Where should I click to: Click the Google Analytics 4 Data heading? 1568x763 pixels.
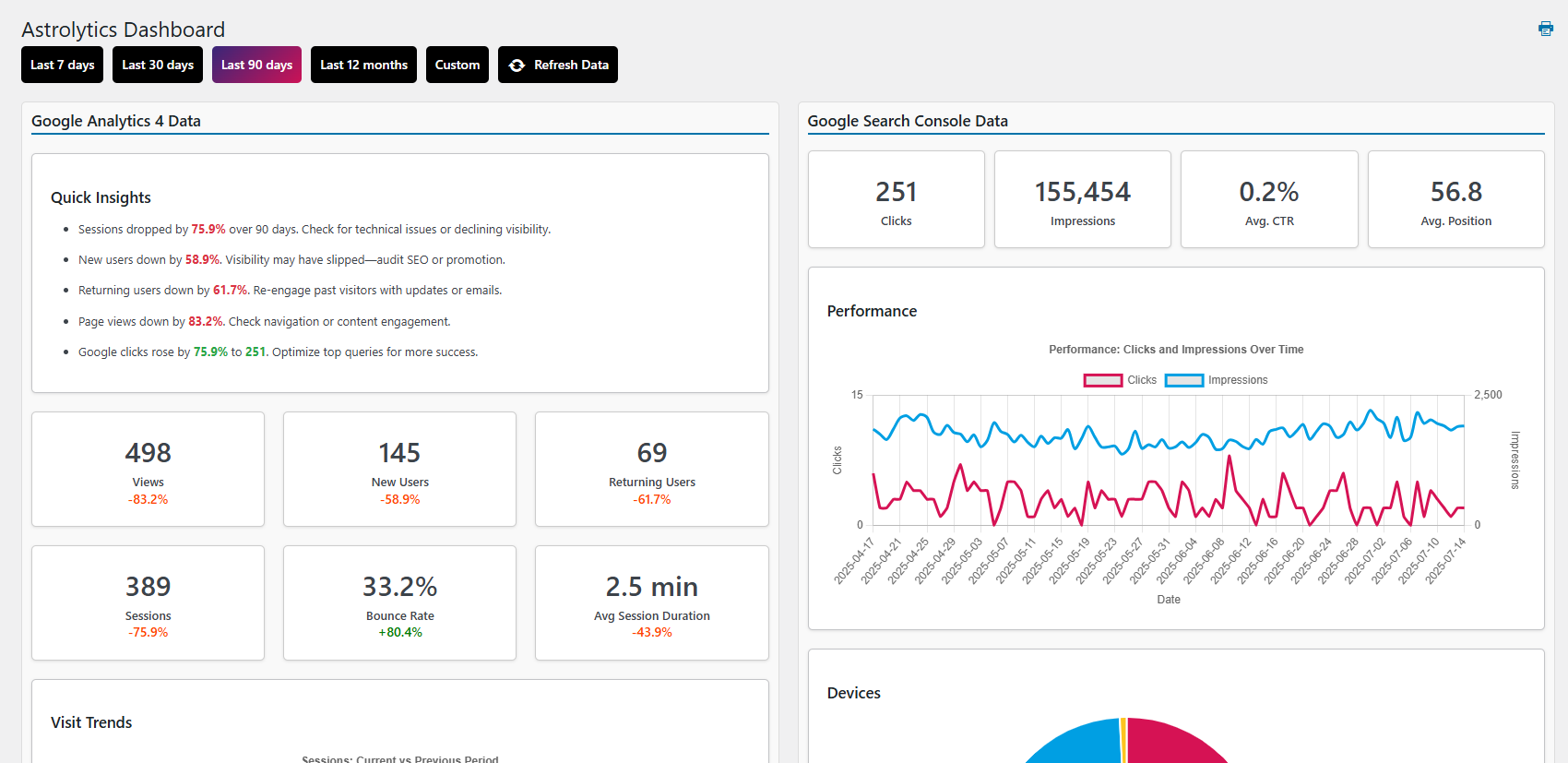tap(116, 121)
